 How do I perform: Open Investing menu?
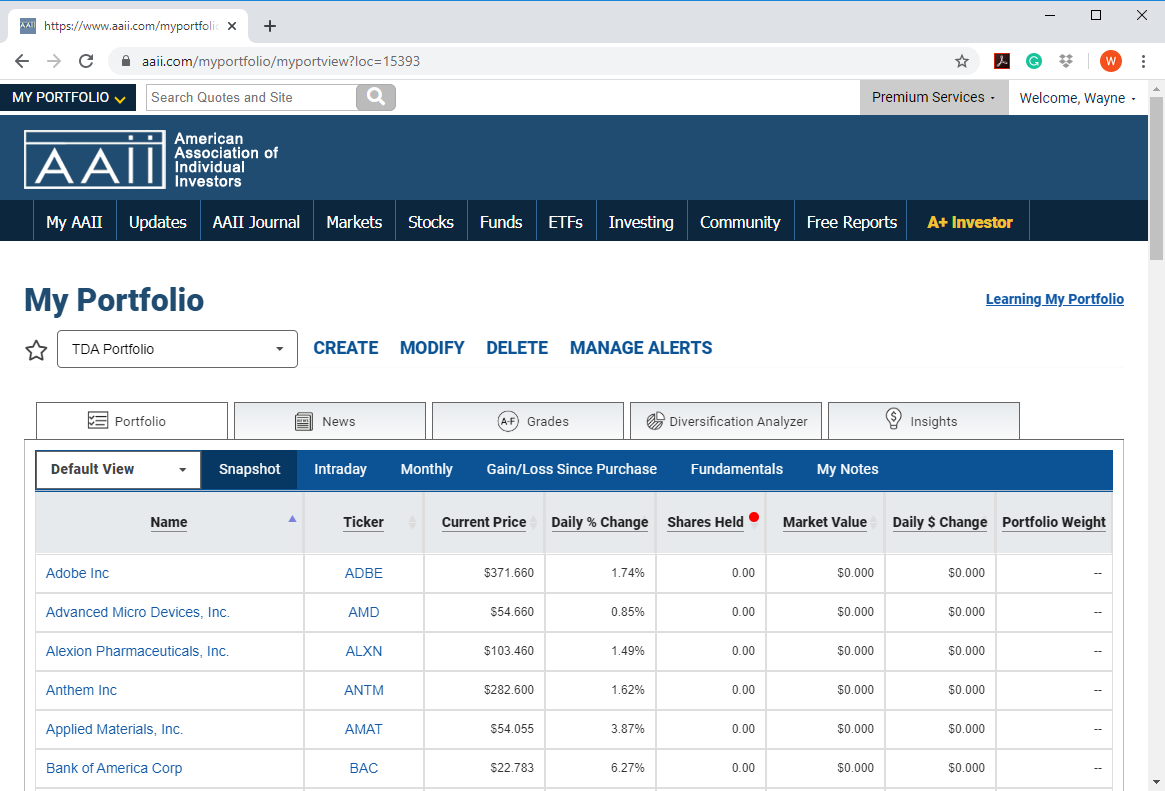641,222
